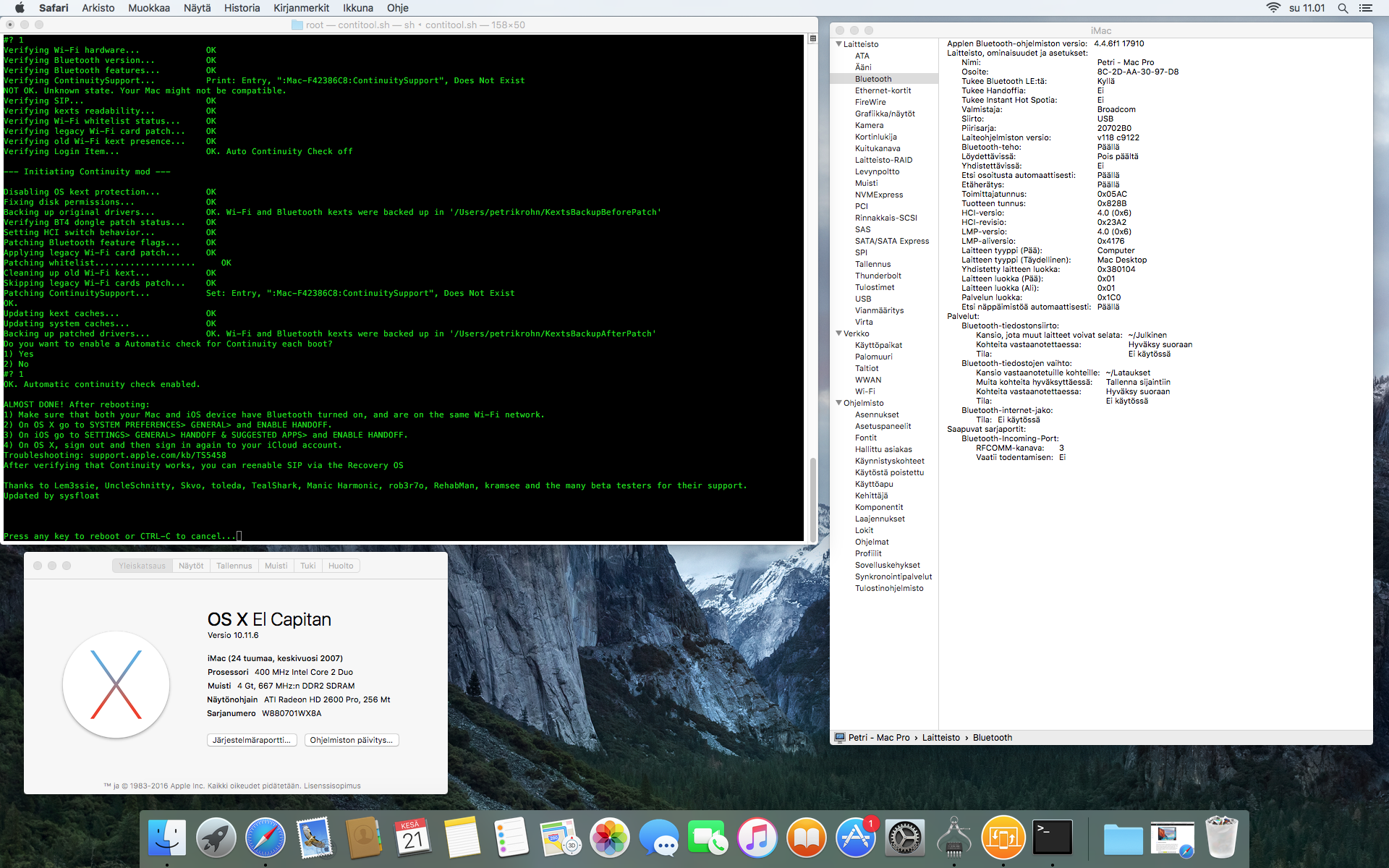Image resolution: width=1389 pixels, height=868 pixels.
Task: Open the Photos app icon
Action: coord(610,838)
